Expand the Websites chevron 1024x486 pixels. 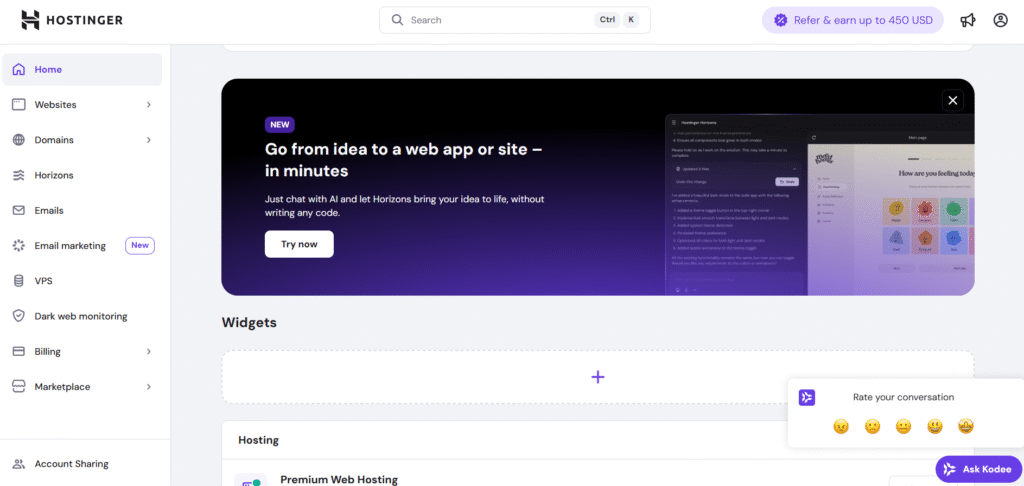click(149, 105)
